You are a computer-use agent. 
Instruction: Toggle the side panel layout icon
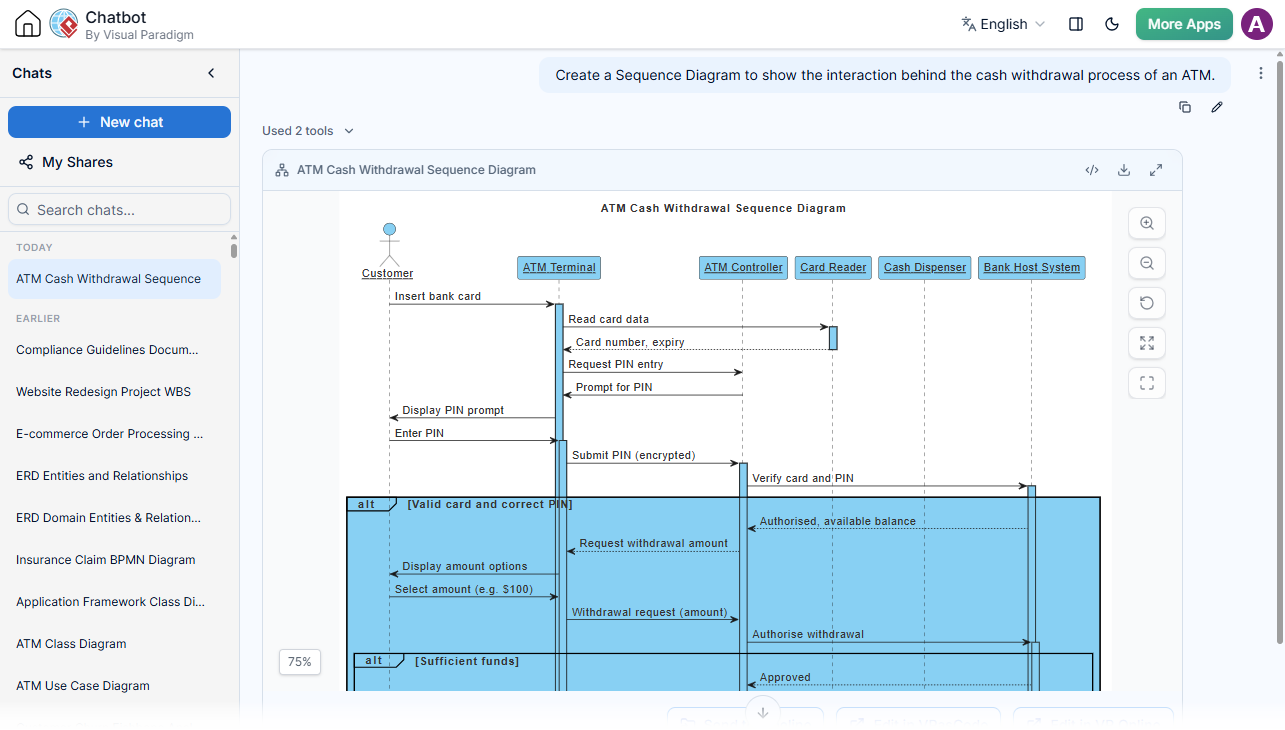click(1076, 24)
